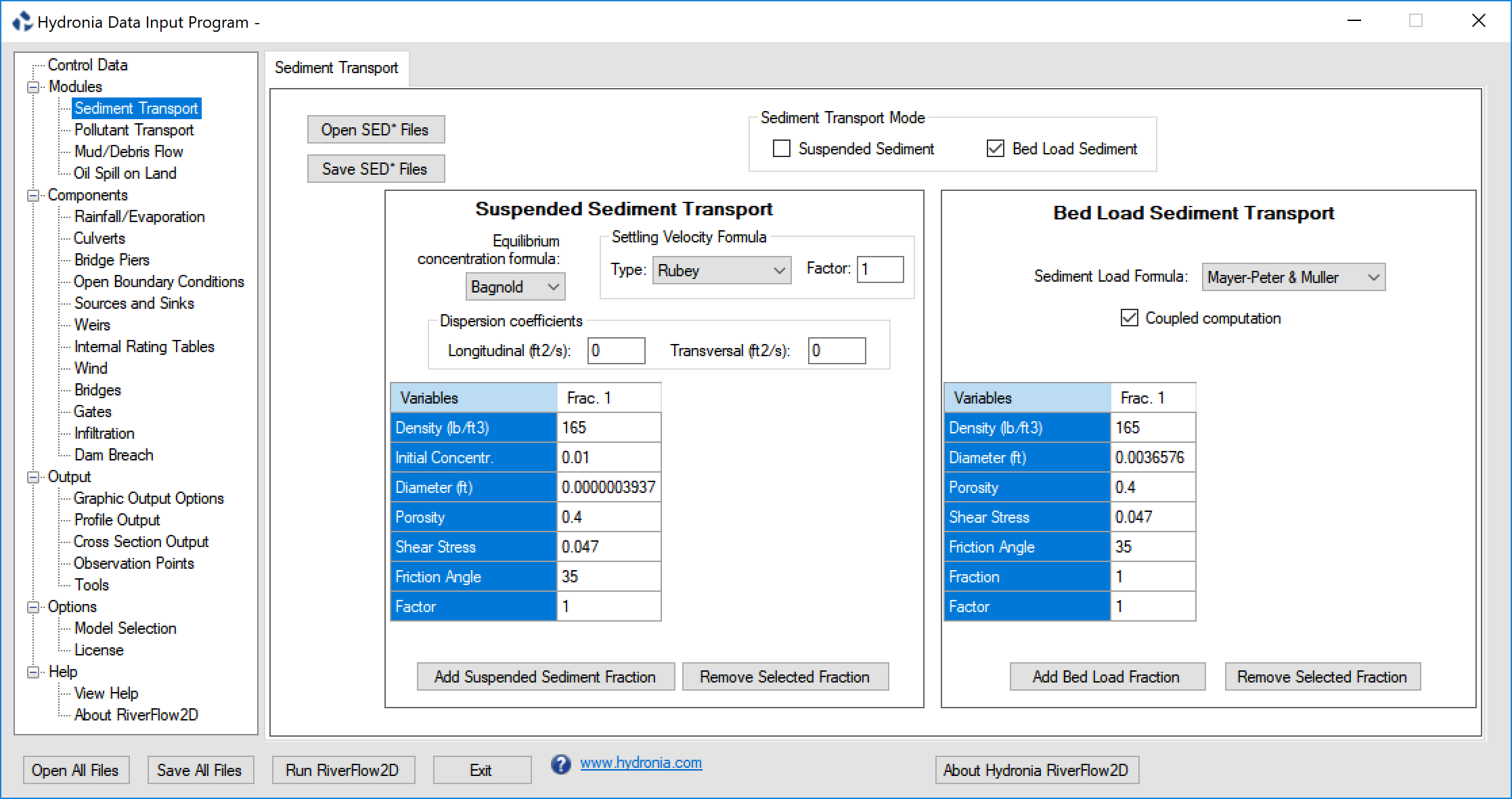The image size is (1512, 799).
Task: Collapse the Options tree node
Action: coord(33,607)
